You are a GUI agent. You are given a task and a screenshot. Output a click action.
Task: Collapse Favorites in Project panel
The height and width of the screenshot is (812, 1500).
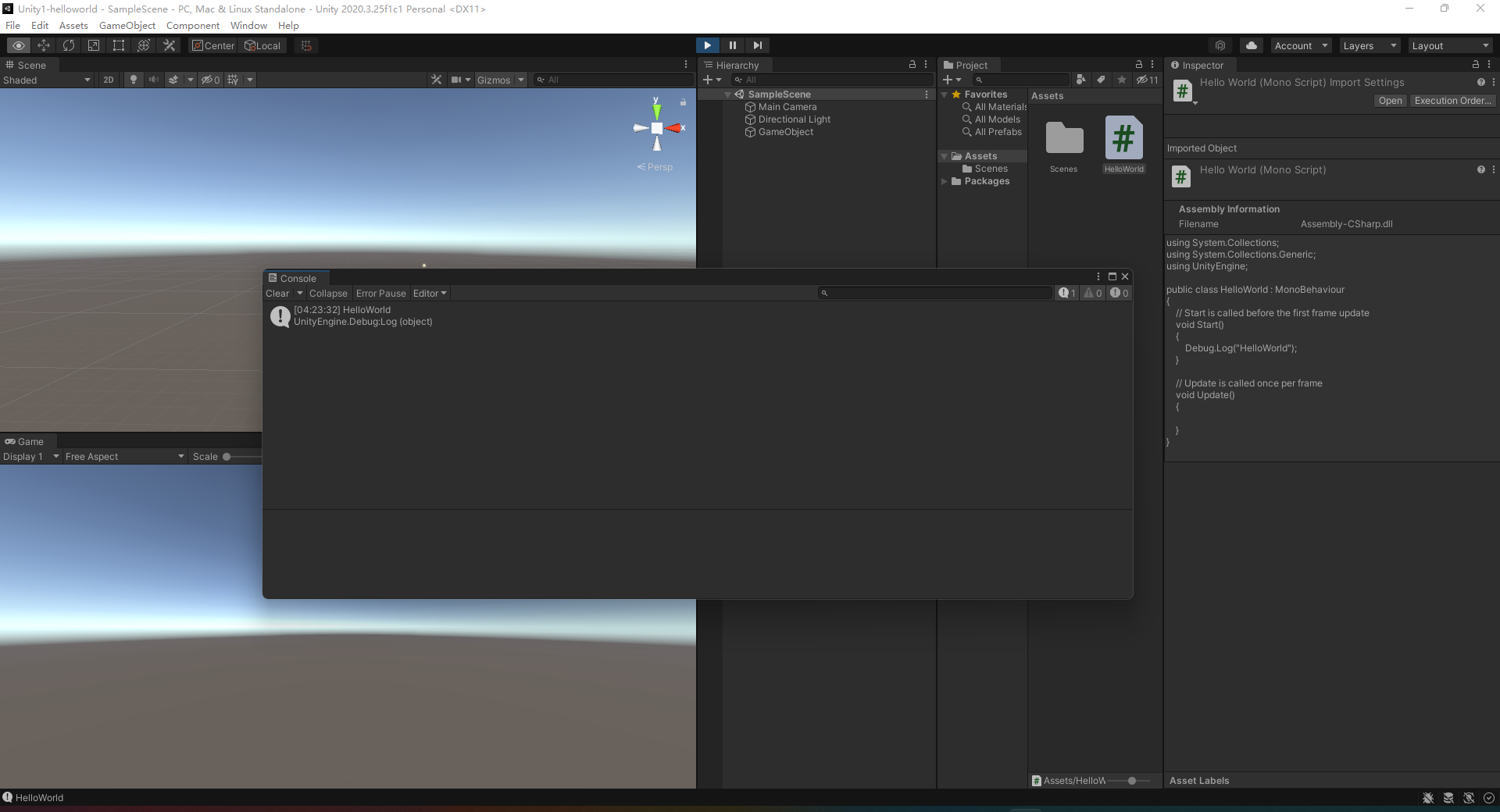pos(945,94)
